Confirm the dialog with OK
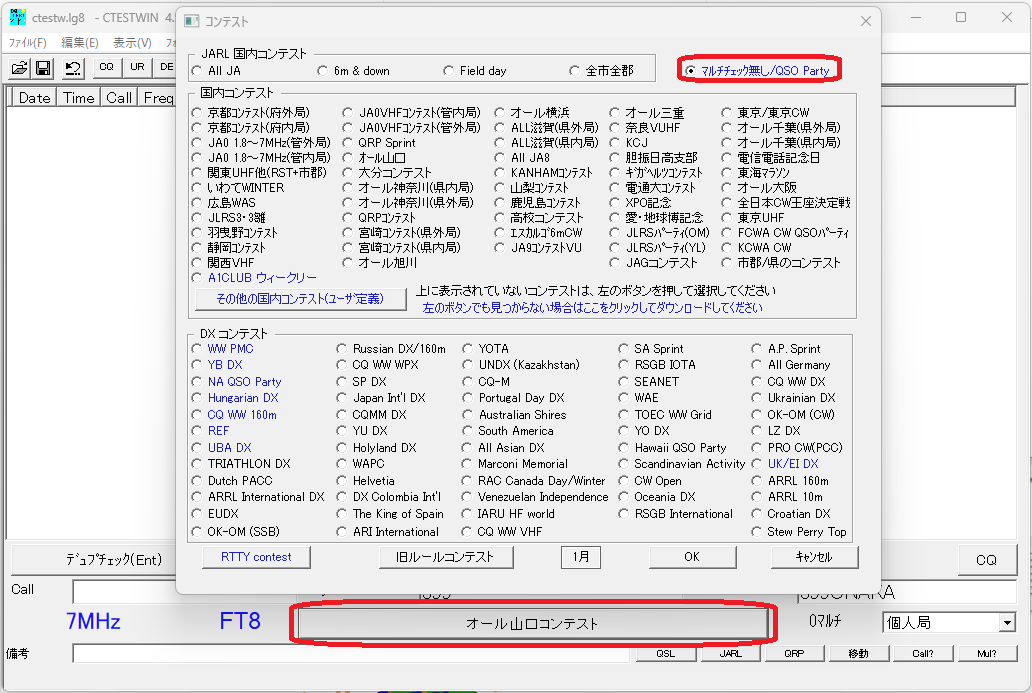The image size is (1032, 693). pos(692,557)
